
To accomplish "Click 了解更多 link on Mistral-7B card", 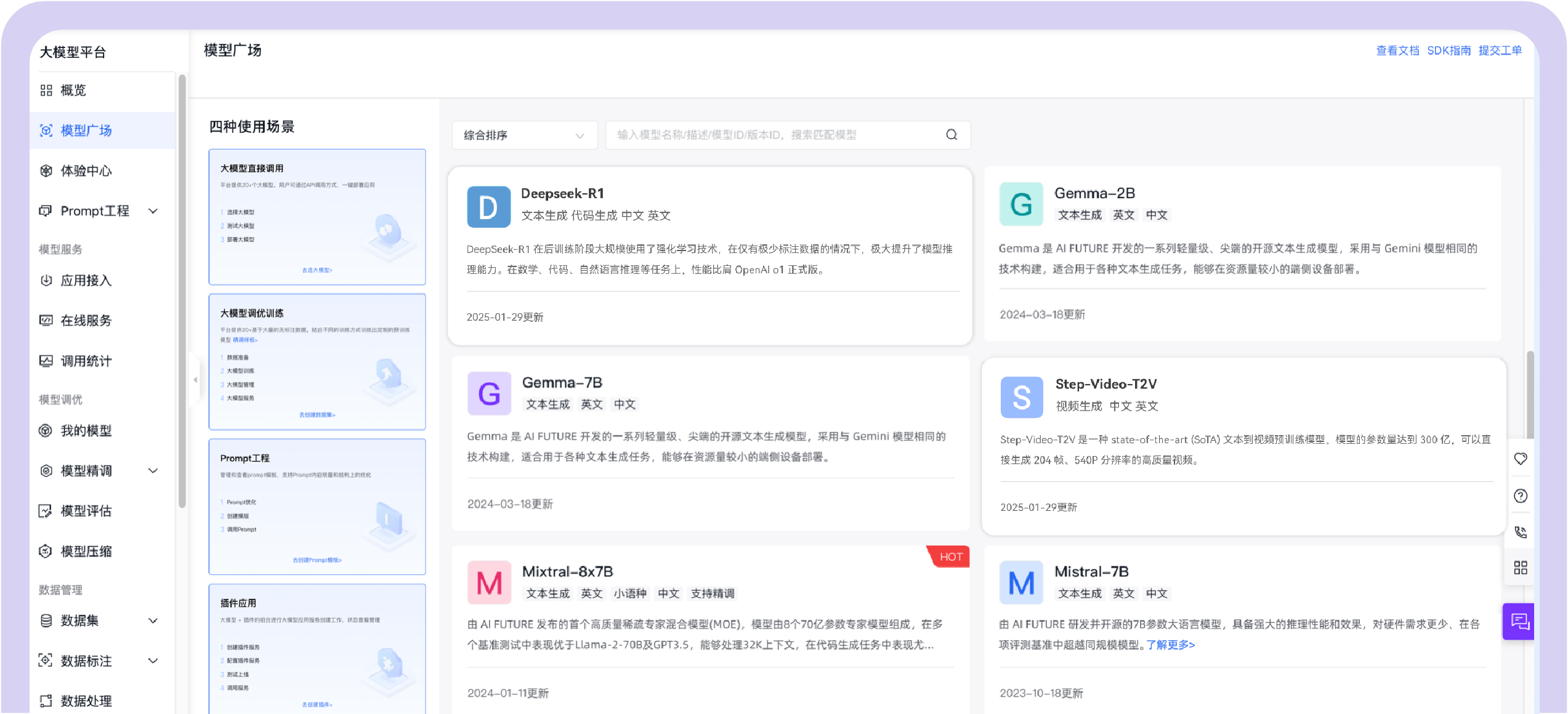I will (1170, 644).
